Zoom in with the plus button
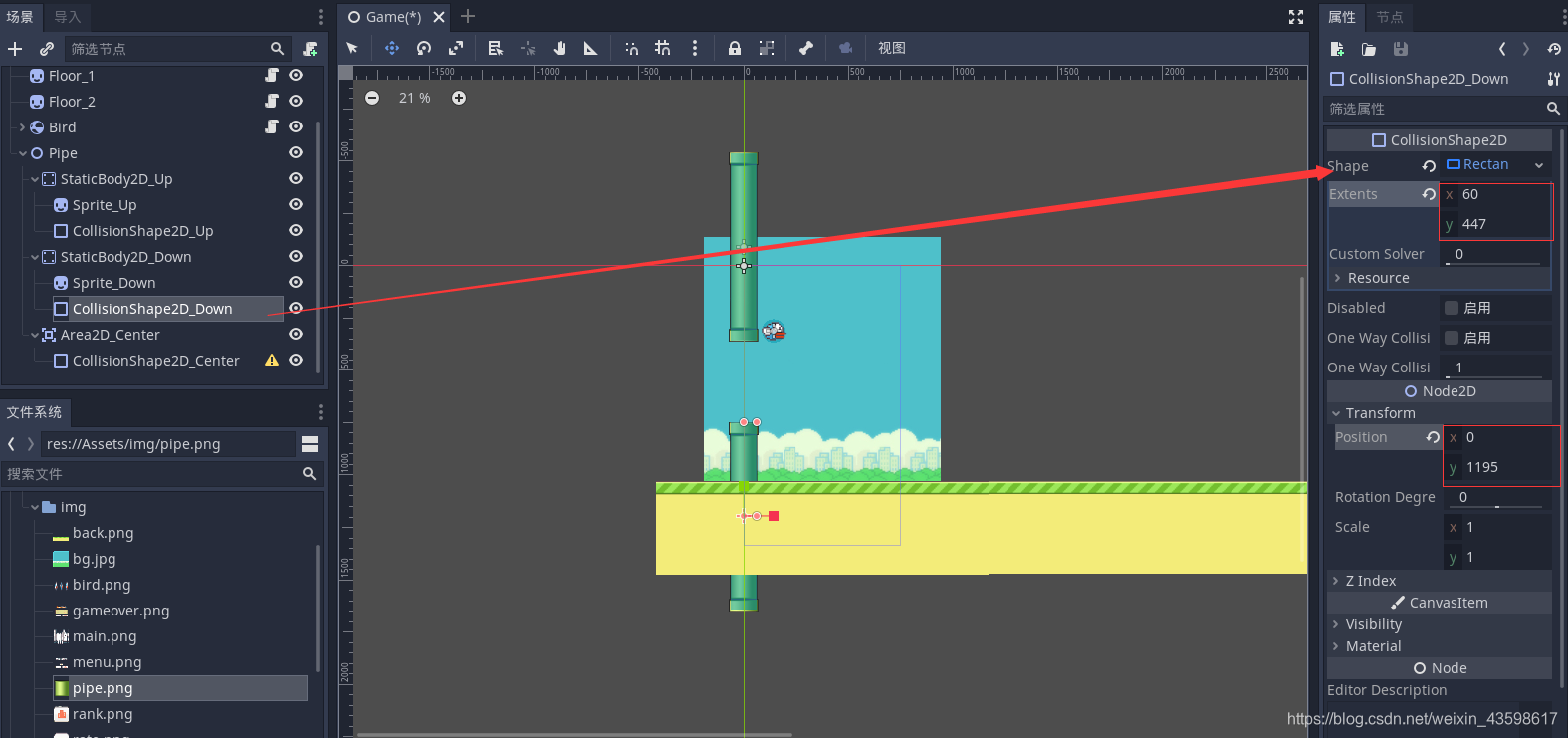 (459, 98)
